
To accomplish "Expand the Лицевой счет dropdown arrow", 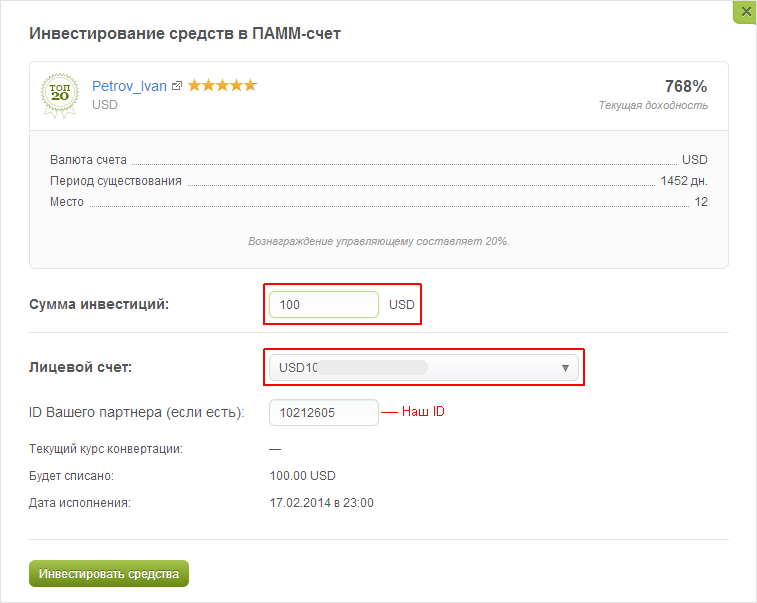I will point(565,368).
